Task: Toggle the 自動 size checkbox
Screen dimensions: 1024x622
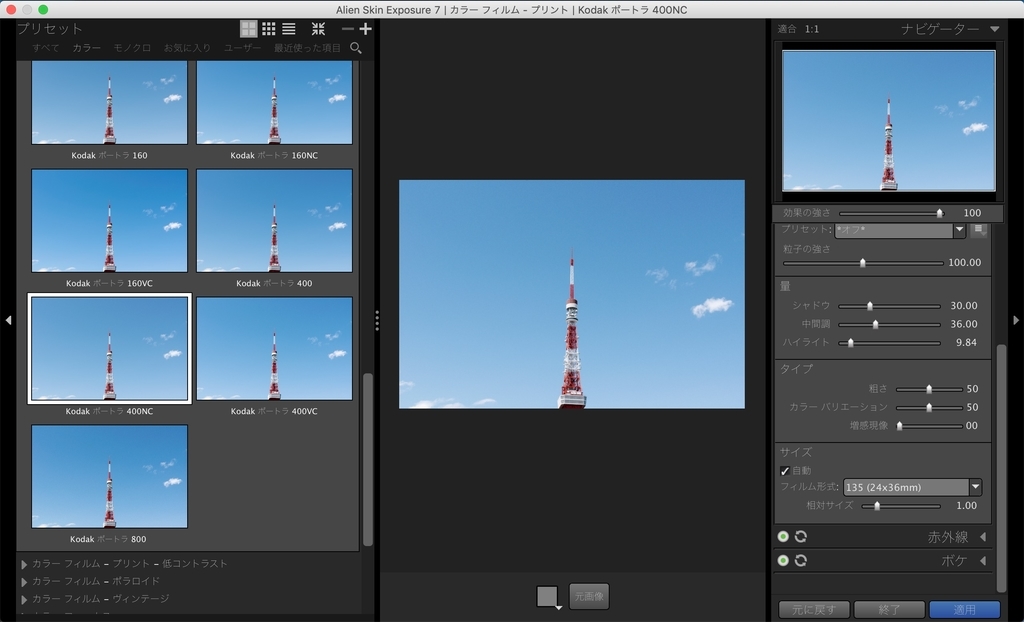Action: pyautogui.click(x=785, y=471)
